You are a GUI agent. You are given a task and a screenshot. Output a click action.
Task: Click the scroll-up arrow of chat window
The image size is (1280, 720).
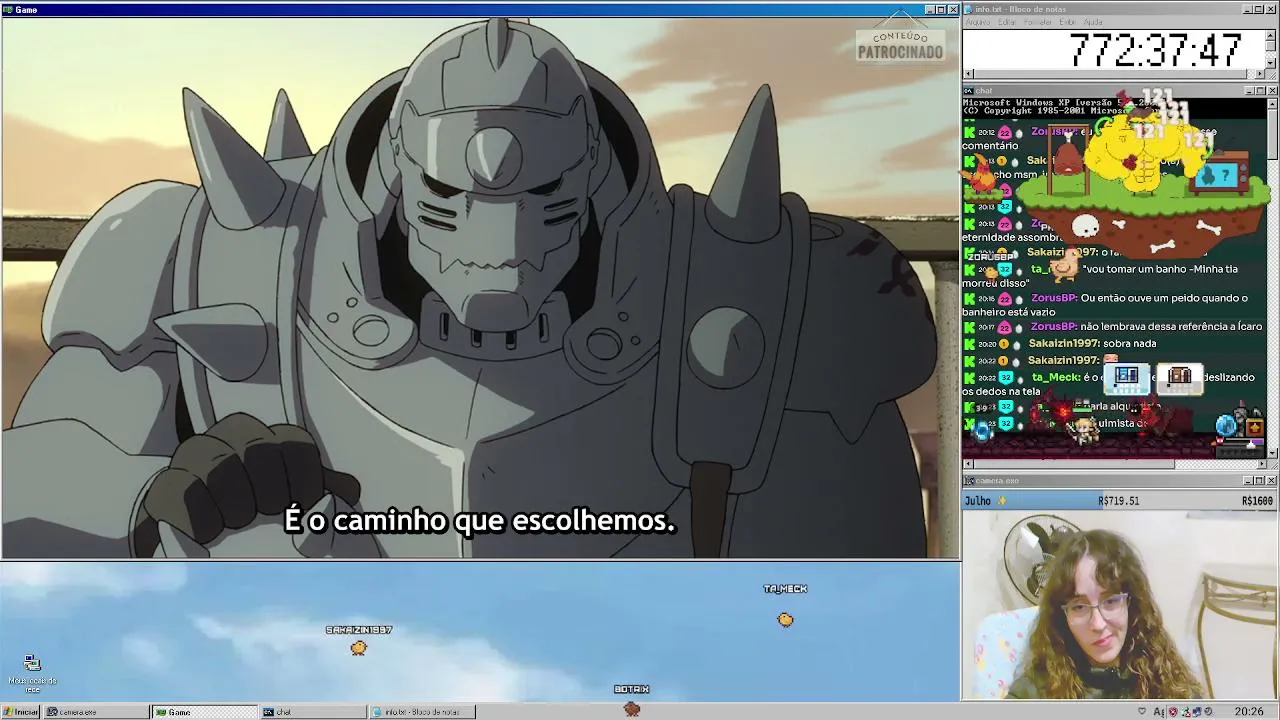pyautogui.click(x=1272, y=103)
